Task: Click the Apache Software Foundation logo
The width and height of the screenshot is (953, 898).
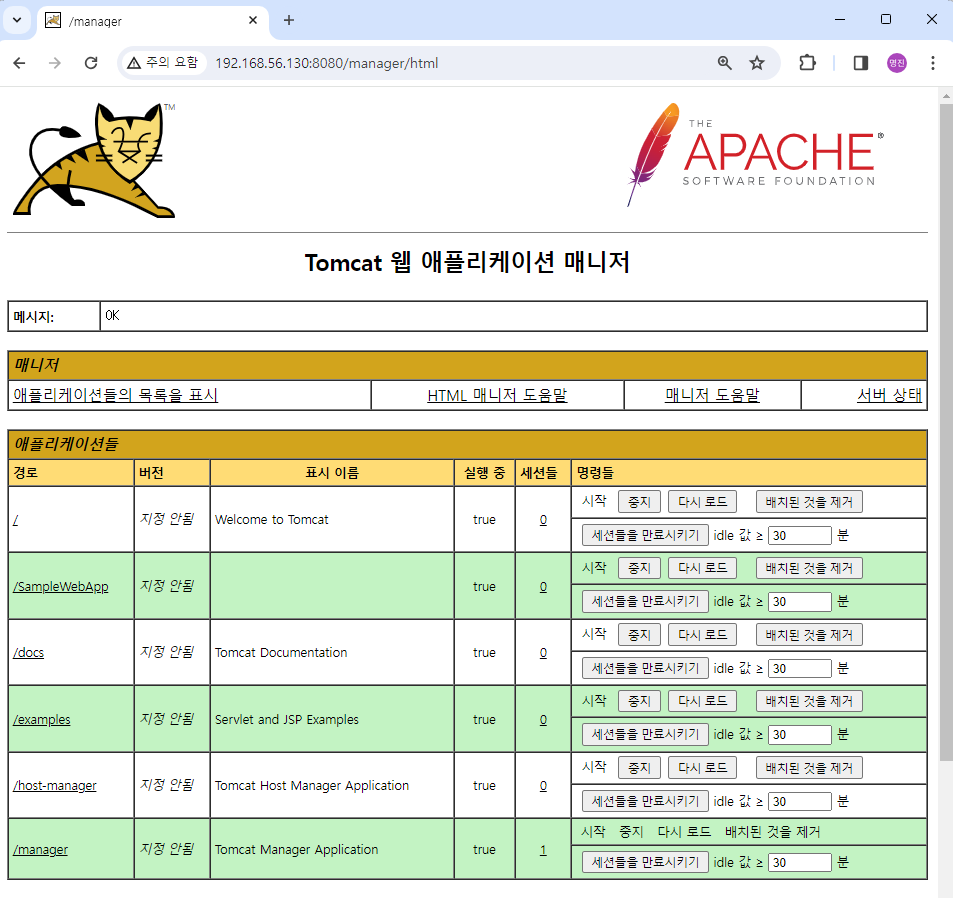Action: point(755,155)
